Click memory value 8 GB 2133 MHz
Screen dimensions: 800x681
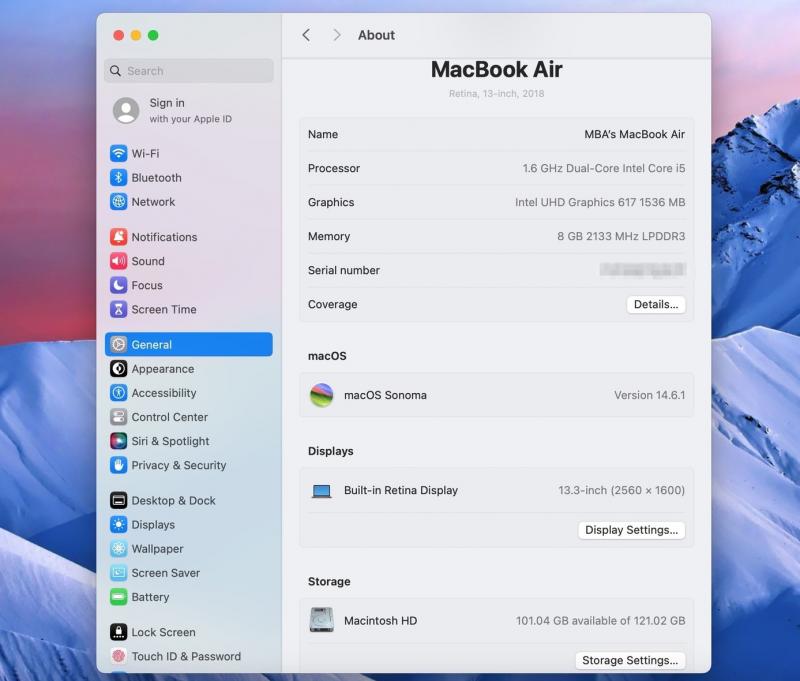[621, 236]
